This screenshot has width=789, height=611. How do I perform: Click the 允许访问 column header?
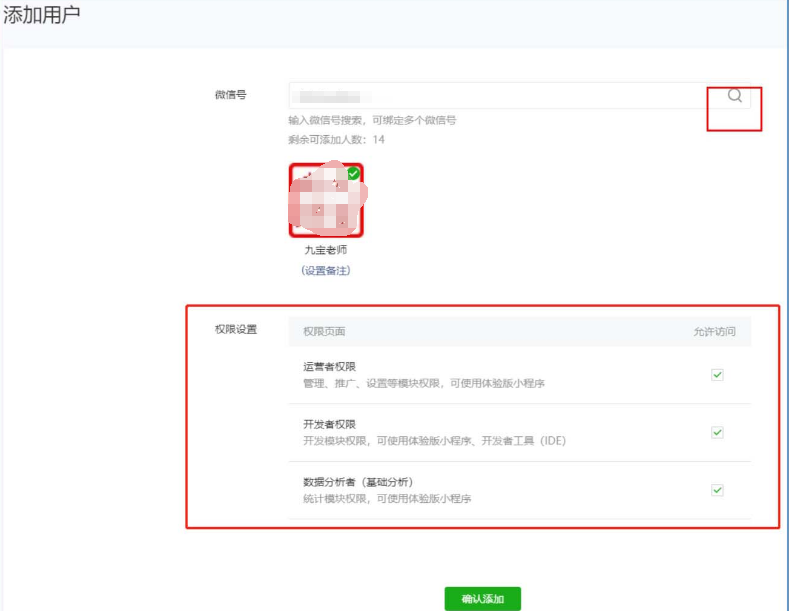point(715,332)
